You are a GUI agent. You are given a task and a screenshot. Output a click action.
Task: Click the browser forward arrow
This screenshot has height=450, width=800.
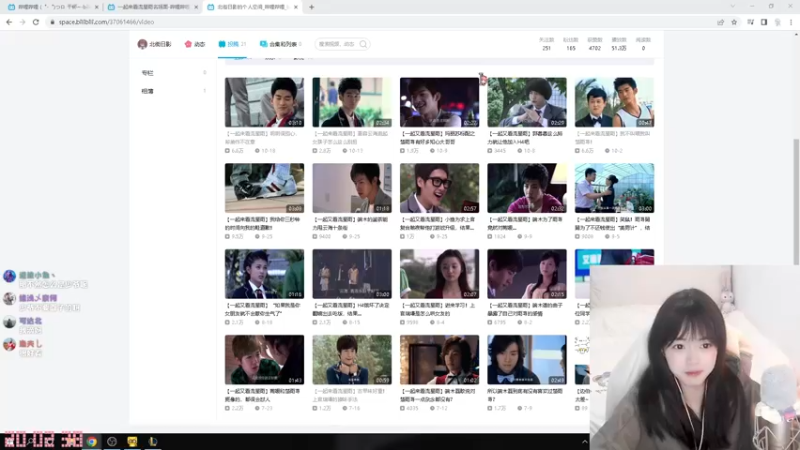tap(22, 22)
